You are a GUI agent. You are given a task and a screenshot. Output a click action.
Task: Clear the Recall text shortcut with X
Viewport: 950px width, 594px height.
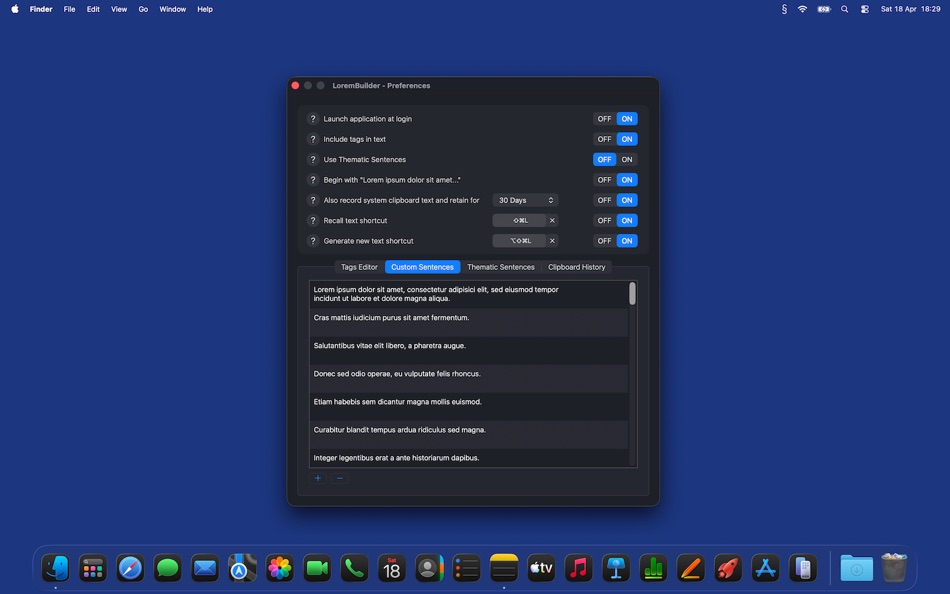click(x=552, y=221)
